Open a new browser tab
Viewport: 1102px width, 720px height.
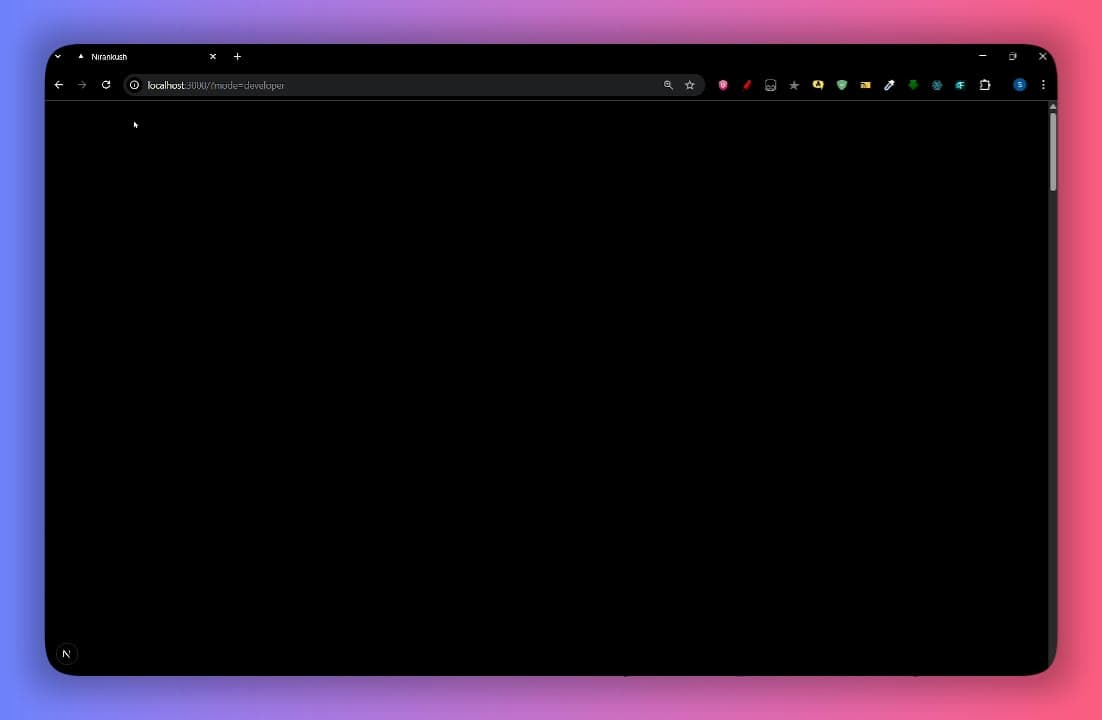(x=238, y=56)
